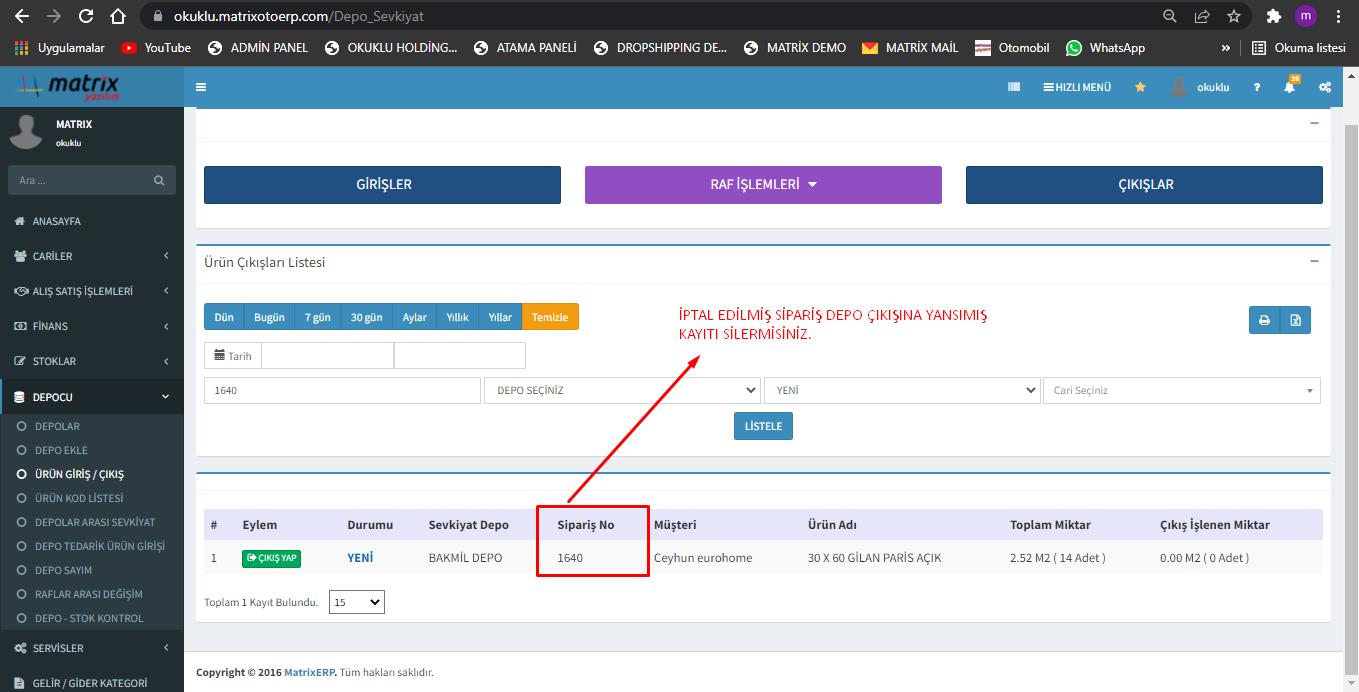Viewport: 1359px width, 692px height.
Task: Click the yellow favorites star icon
Action: [x=1140, y=87]
